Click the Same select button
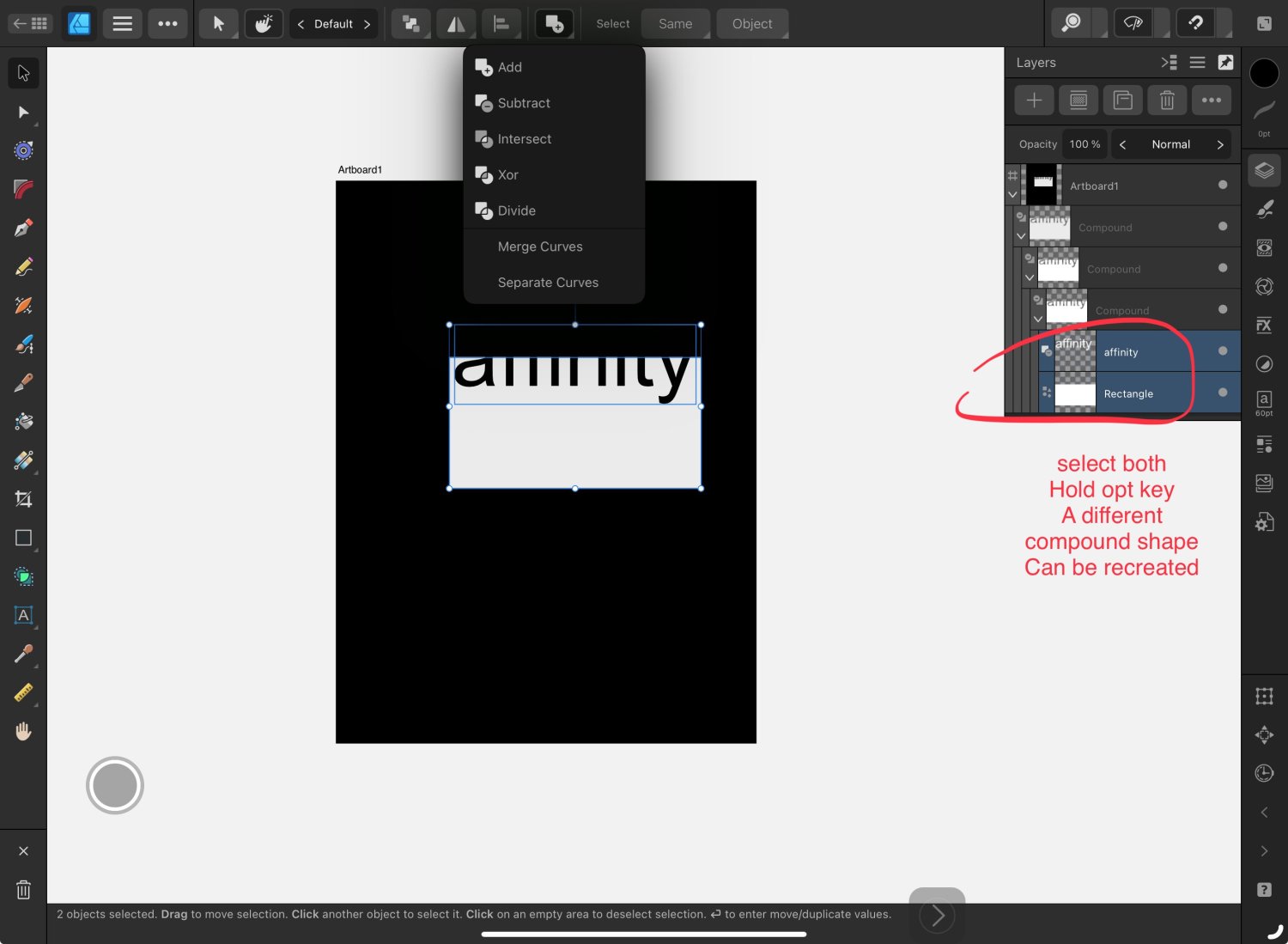Image resolution: width=1288 pixels, height=944 pixels. [675, 24]
